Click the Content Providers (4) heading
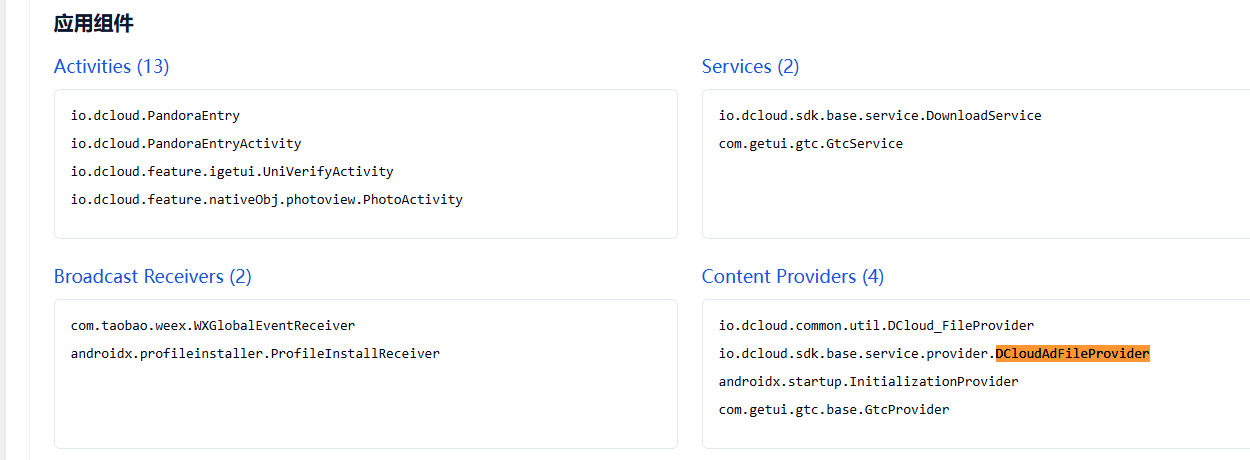The image size is (1250, 460). click(792, 277)
